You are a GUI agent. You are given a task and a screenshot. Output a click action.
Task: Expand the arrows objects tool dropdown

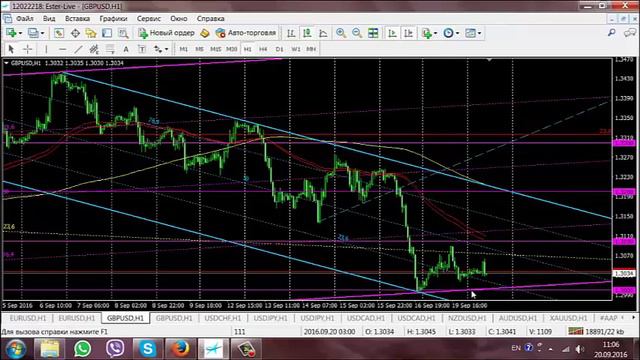click(x=166, y=49)
